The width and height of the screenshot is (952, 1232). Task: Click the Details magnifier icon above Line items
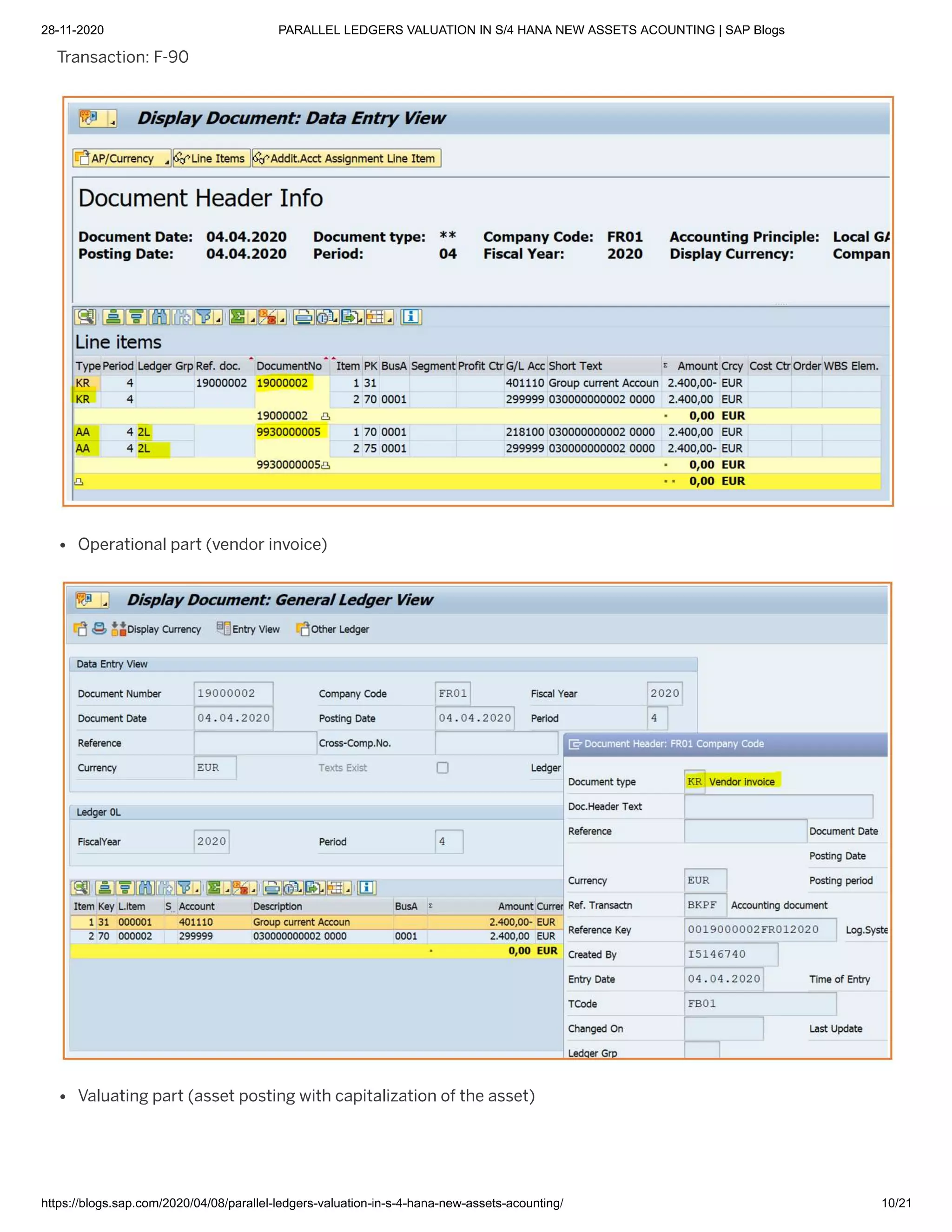(x=85, y=317)
